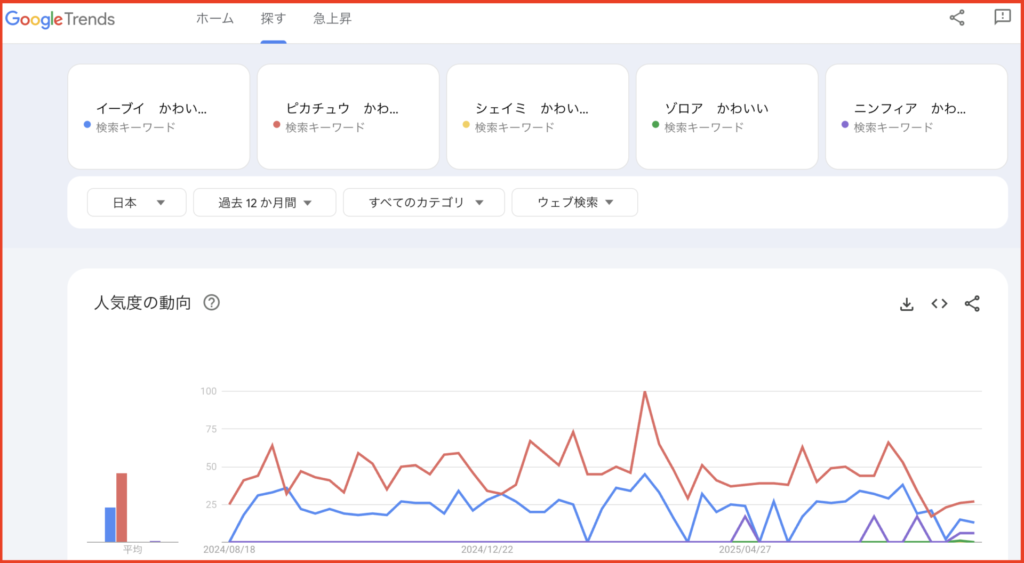Click the green dot for ゾロア
The height and width of the screenshot is (563, 1024).
coord(656,124)
